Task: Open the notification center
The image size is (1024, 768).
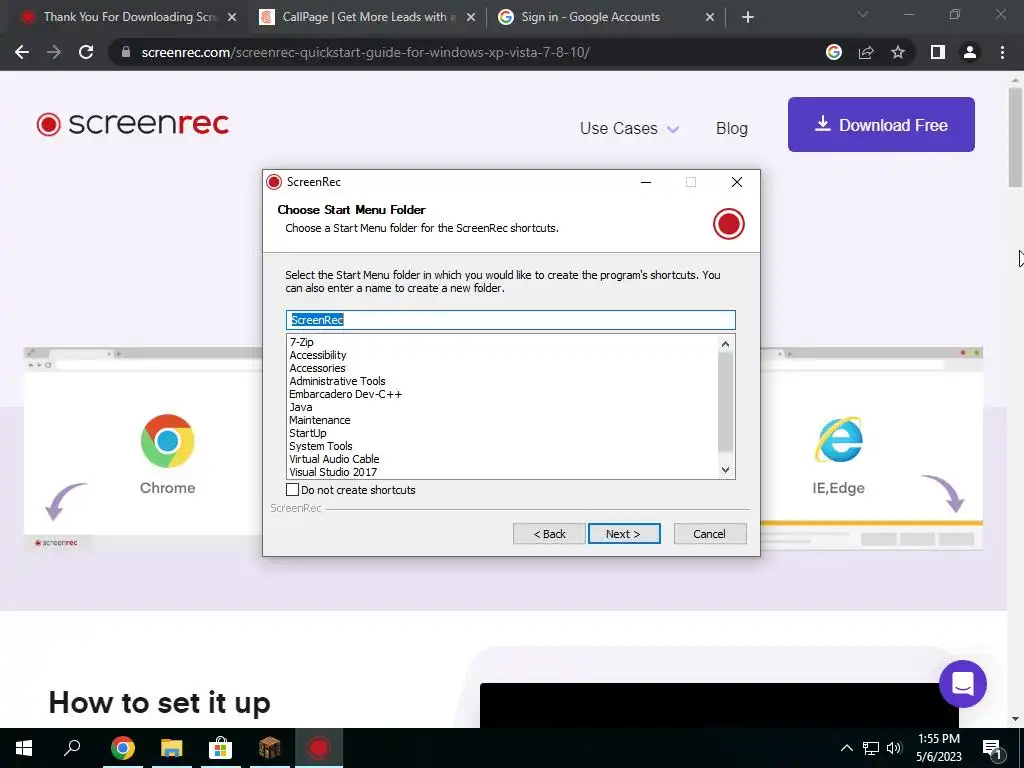Action: [992, 748]
